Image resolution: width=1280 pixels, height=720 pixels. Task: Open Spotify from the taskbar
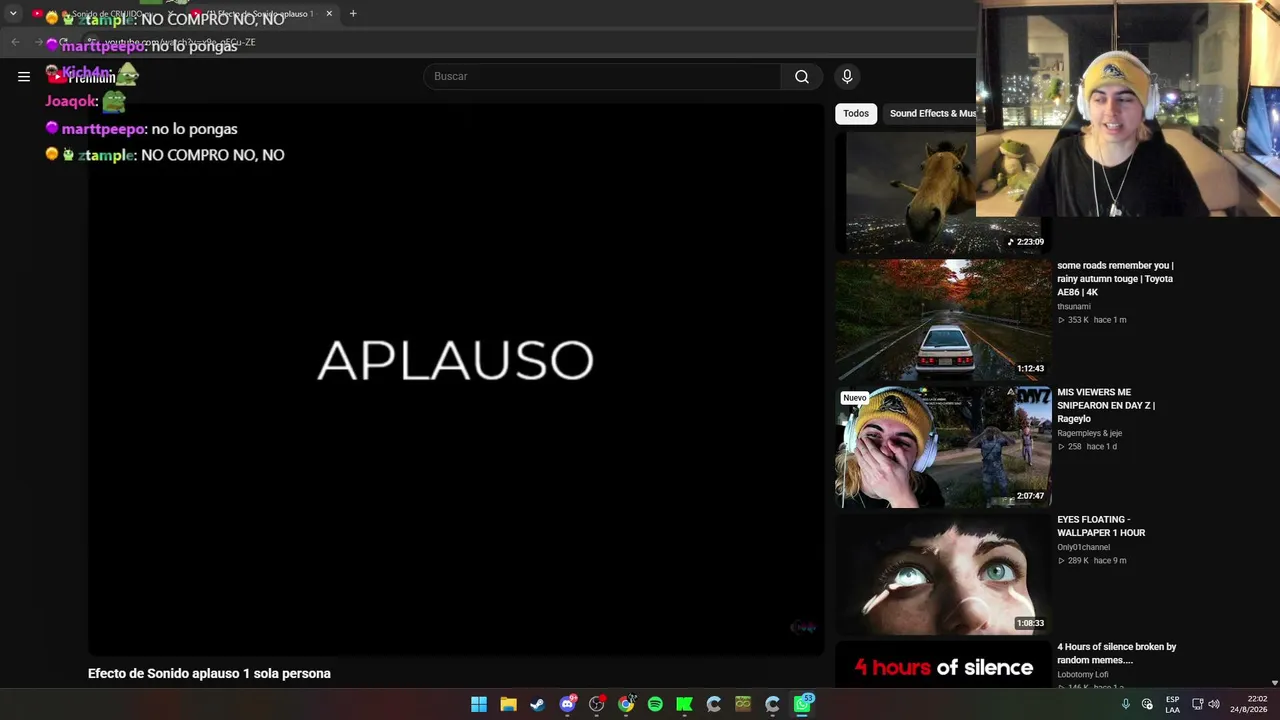[x=655, y=704]
